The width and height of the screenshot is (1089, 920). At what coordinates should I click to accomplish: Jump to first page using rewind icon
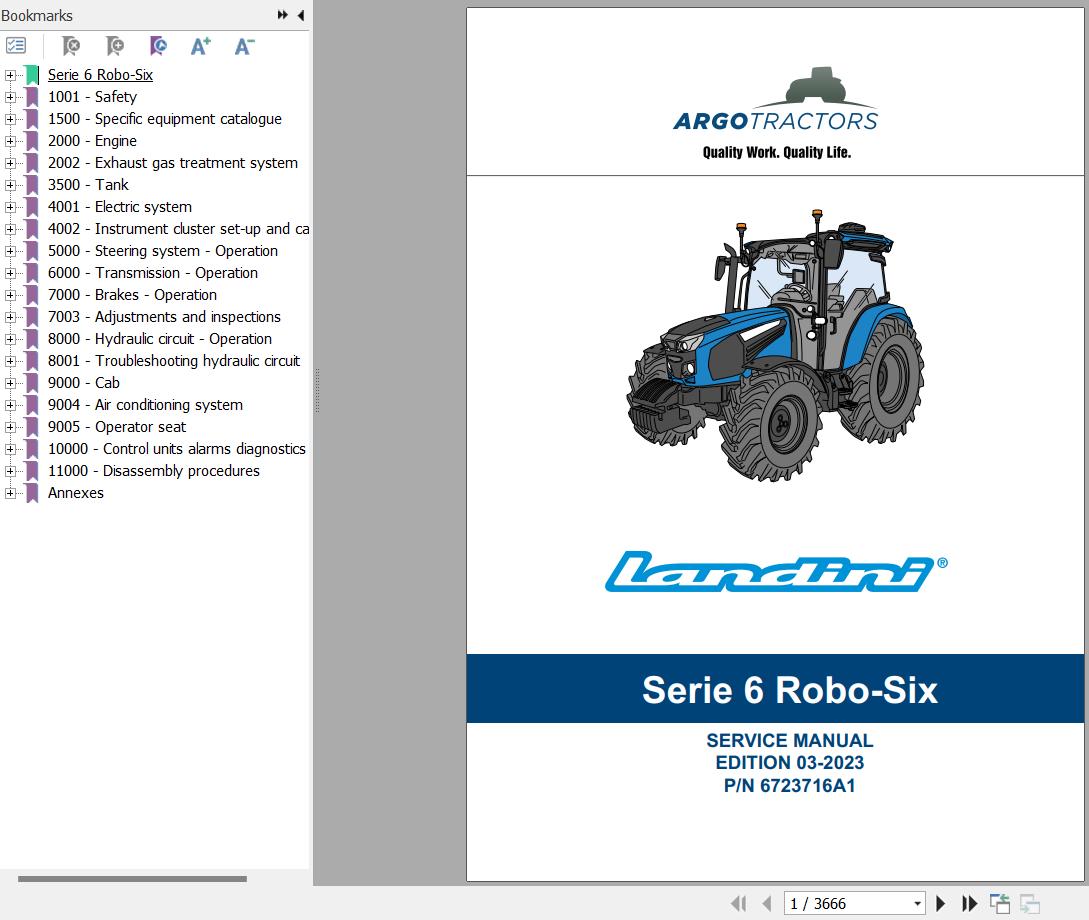(740, 903)
